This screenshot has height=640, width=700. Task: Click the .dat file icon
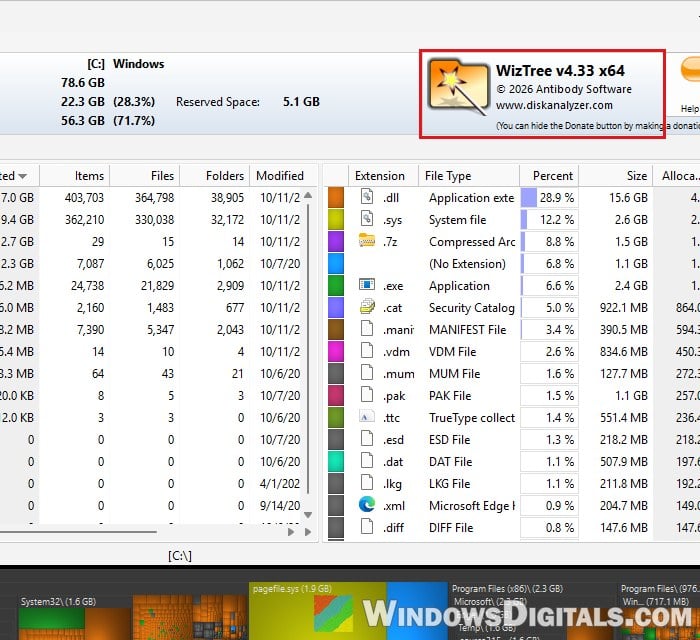click(x=367, y=461)
